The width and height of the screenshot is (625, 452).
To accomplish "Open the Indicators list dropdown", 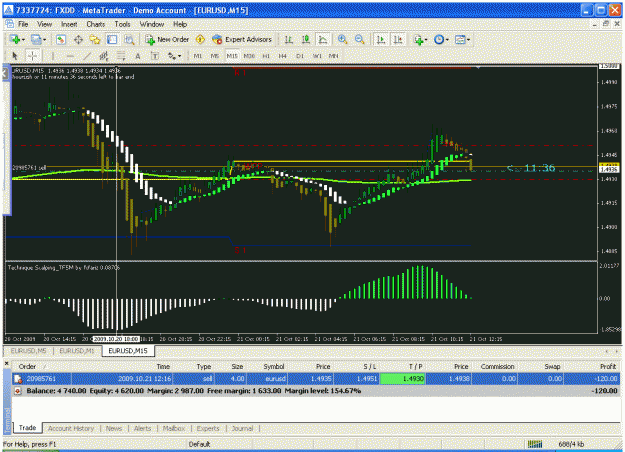I will tap(421, 39).
